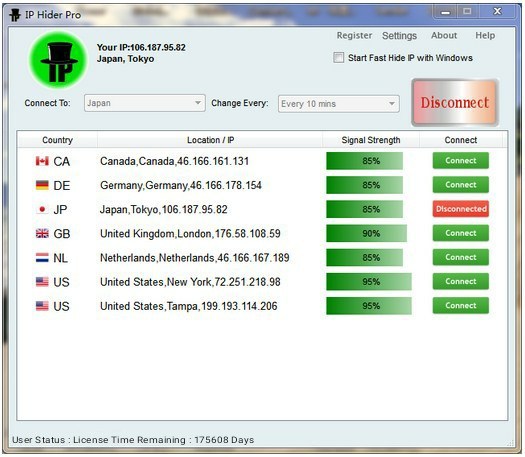
Task: Open the Help menu
Action: click(485, 35)
